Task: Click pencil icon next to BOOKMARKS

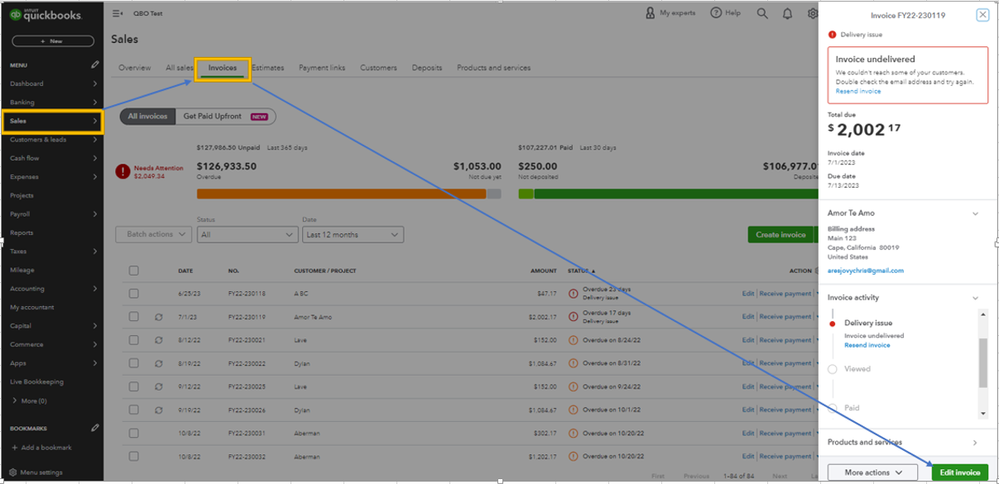Action: tap(95, 428)
